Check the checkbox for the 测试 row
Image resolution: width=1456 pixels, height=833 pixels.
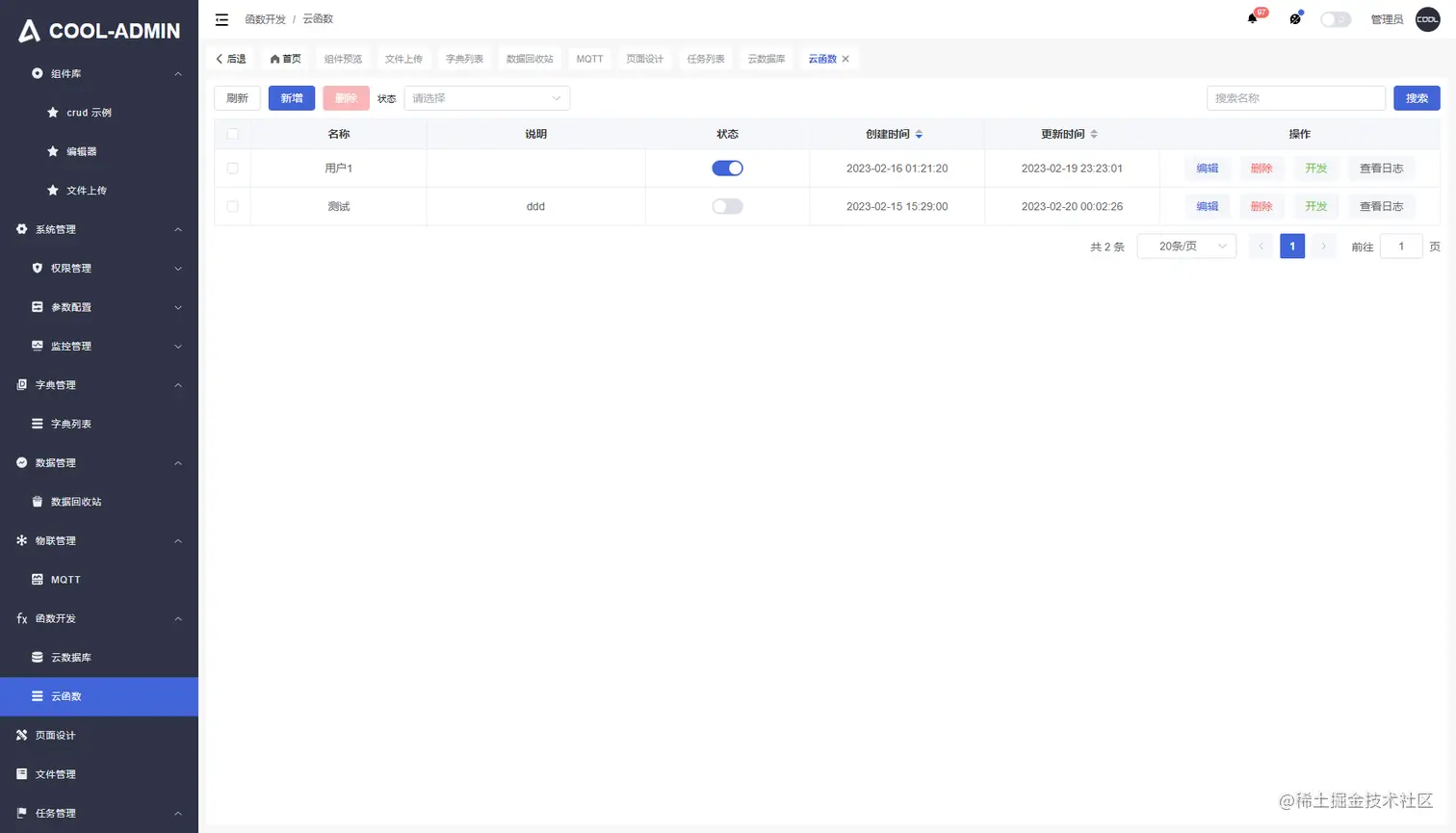[232, 206]
